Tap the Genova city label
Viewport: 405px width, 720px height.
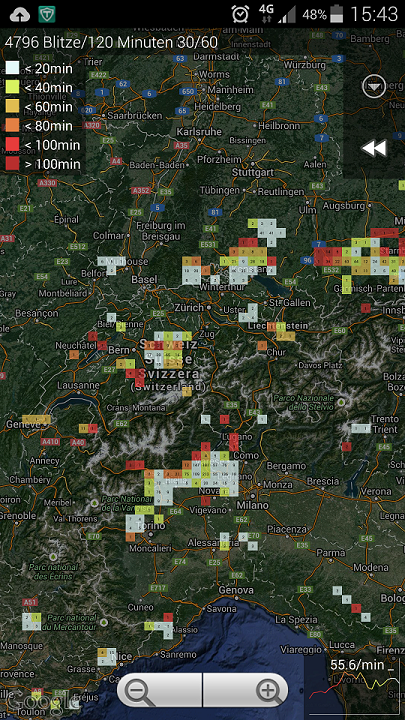pyautogui.click(x=236, y=590)
